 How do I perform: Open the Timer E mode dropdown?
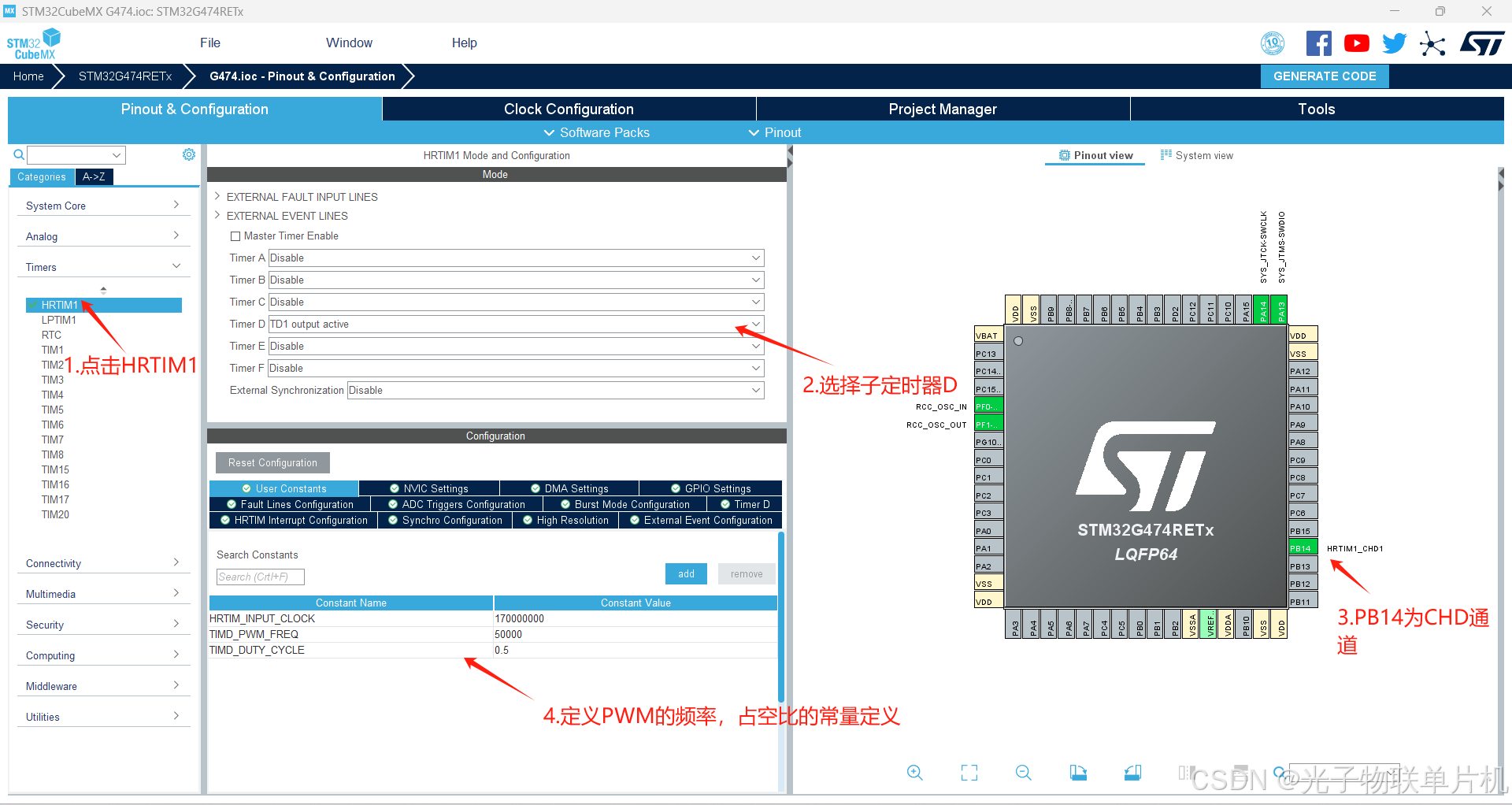point(516,346)
